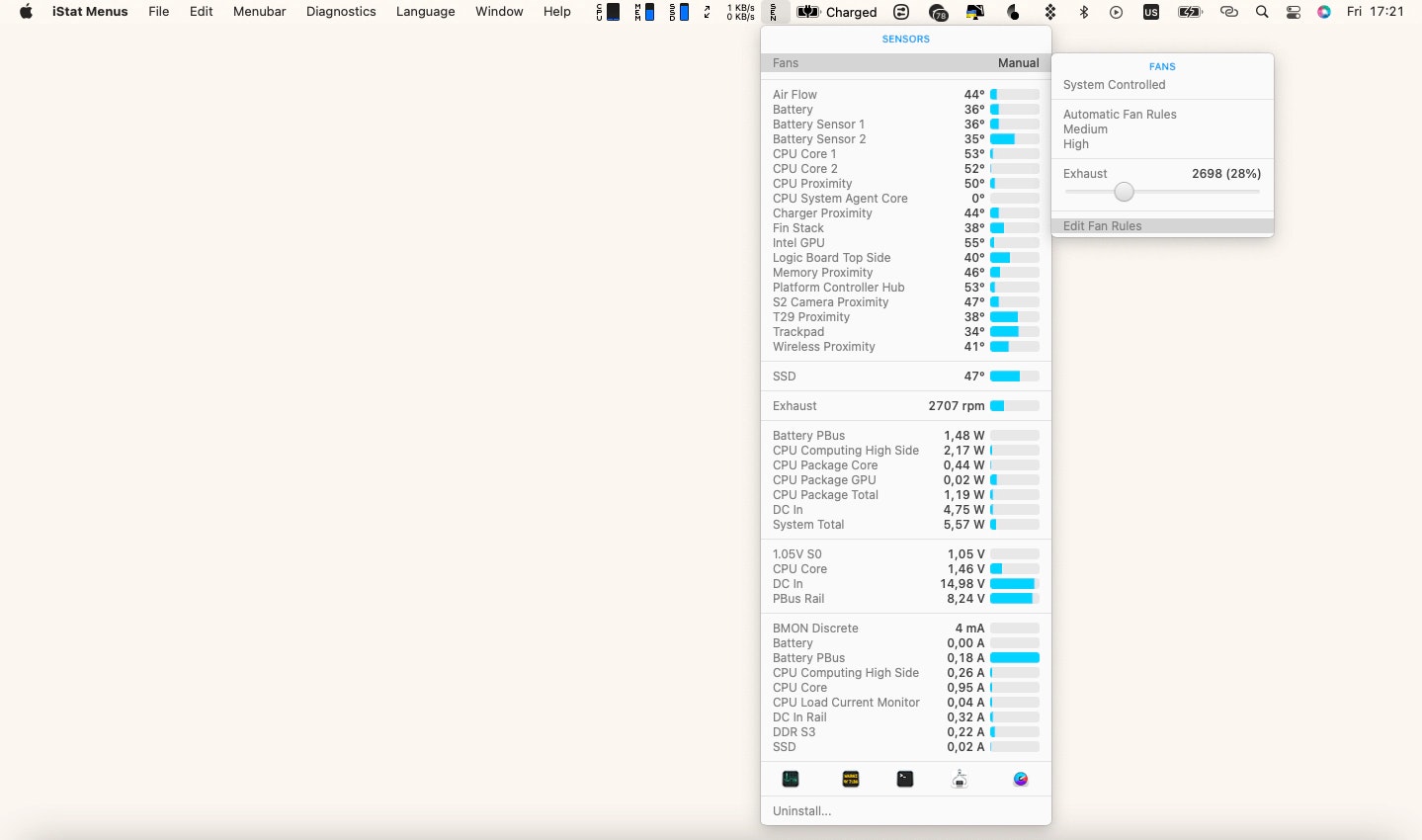Open the Window menu
This screenshot has width=1422, height=840.
499,12
